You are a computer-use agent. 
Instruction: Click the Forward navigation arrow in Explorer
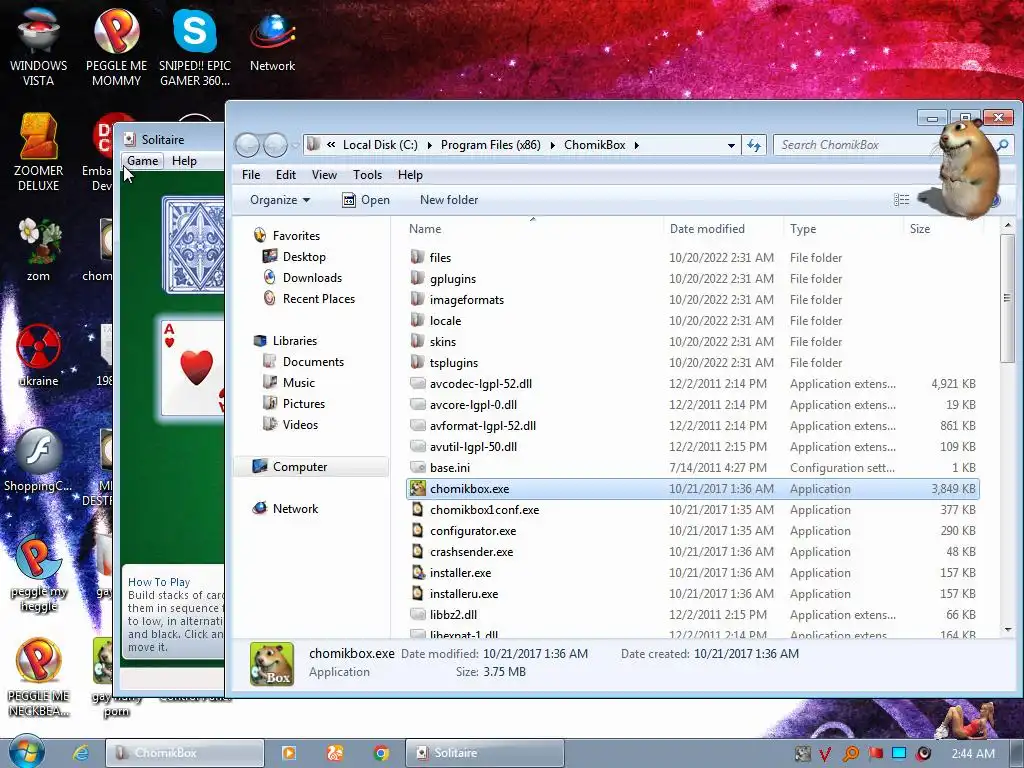pyautogui.click(x=275, y=145)
